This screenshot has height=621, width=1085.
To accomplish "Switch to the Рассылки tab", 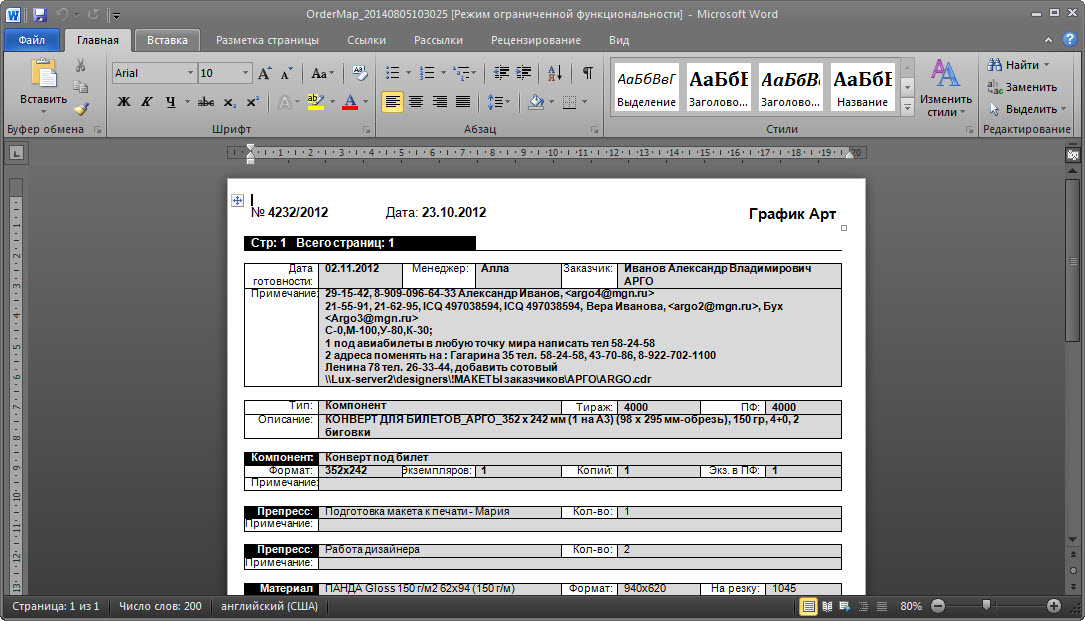I will click(438, 40).
